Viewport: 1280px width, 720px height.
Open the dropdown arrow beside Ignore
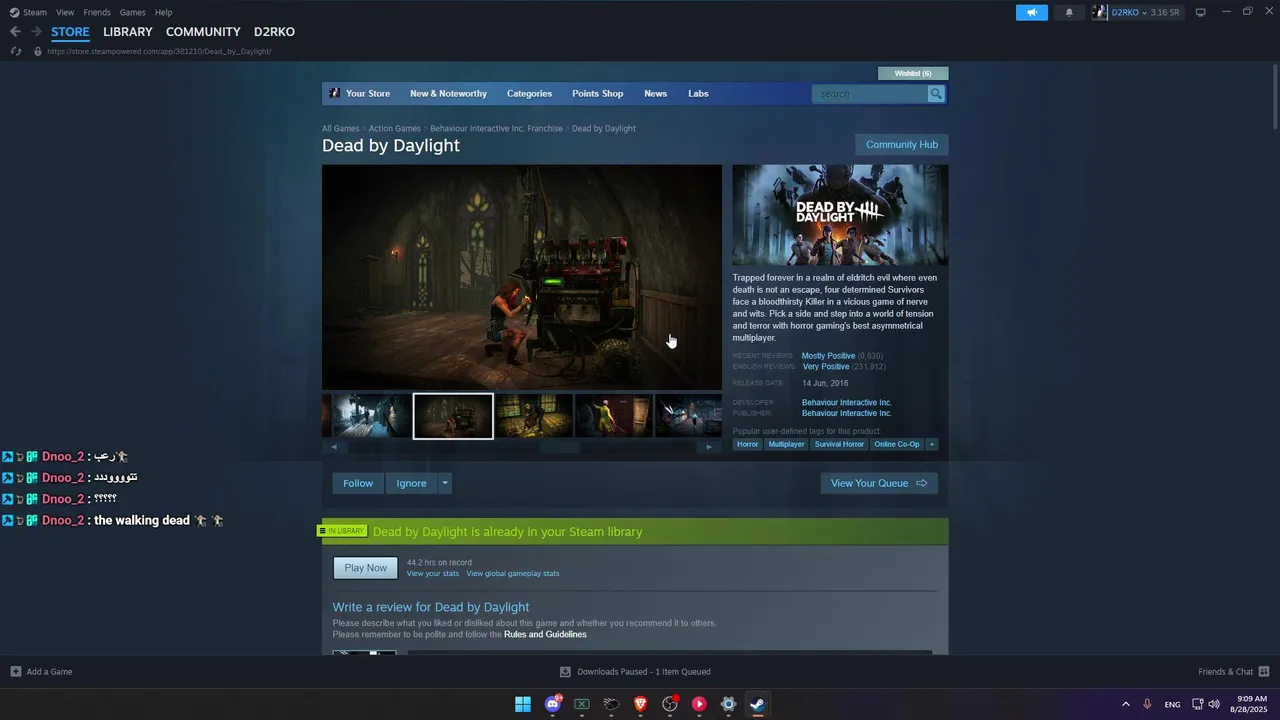pyautogui.click(x=445, y=483)
